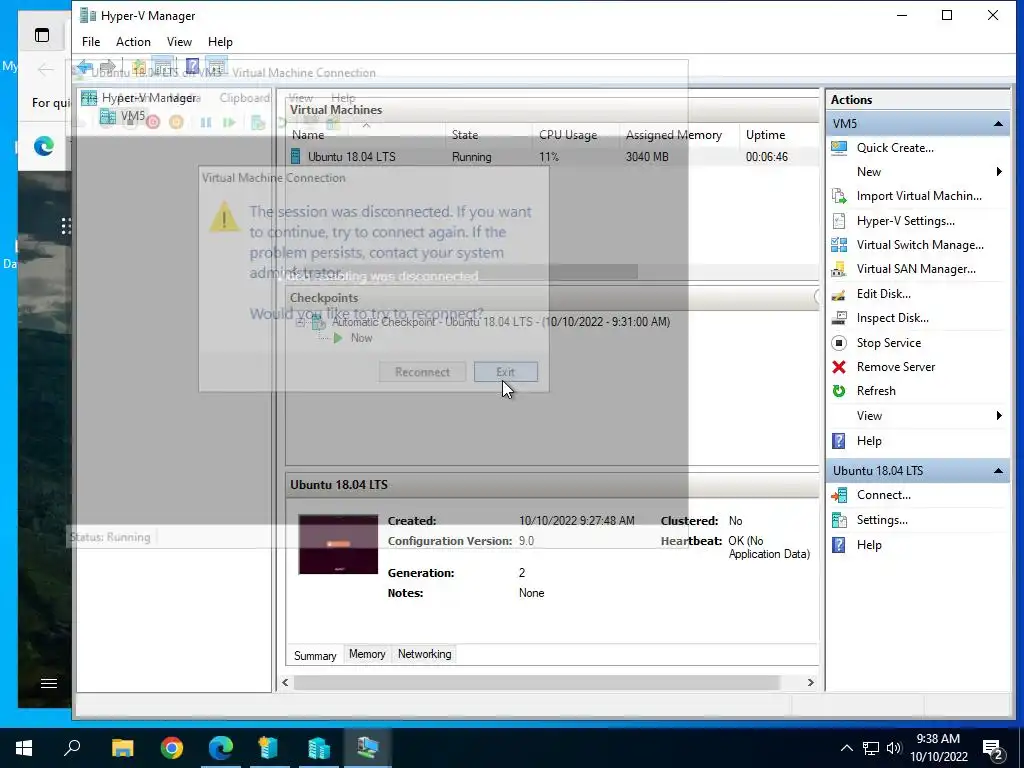
Task: Click the horizontal scrollbar thumb in details pane
Action: point(537,682)
